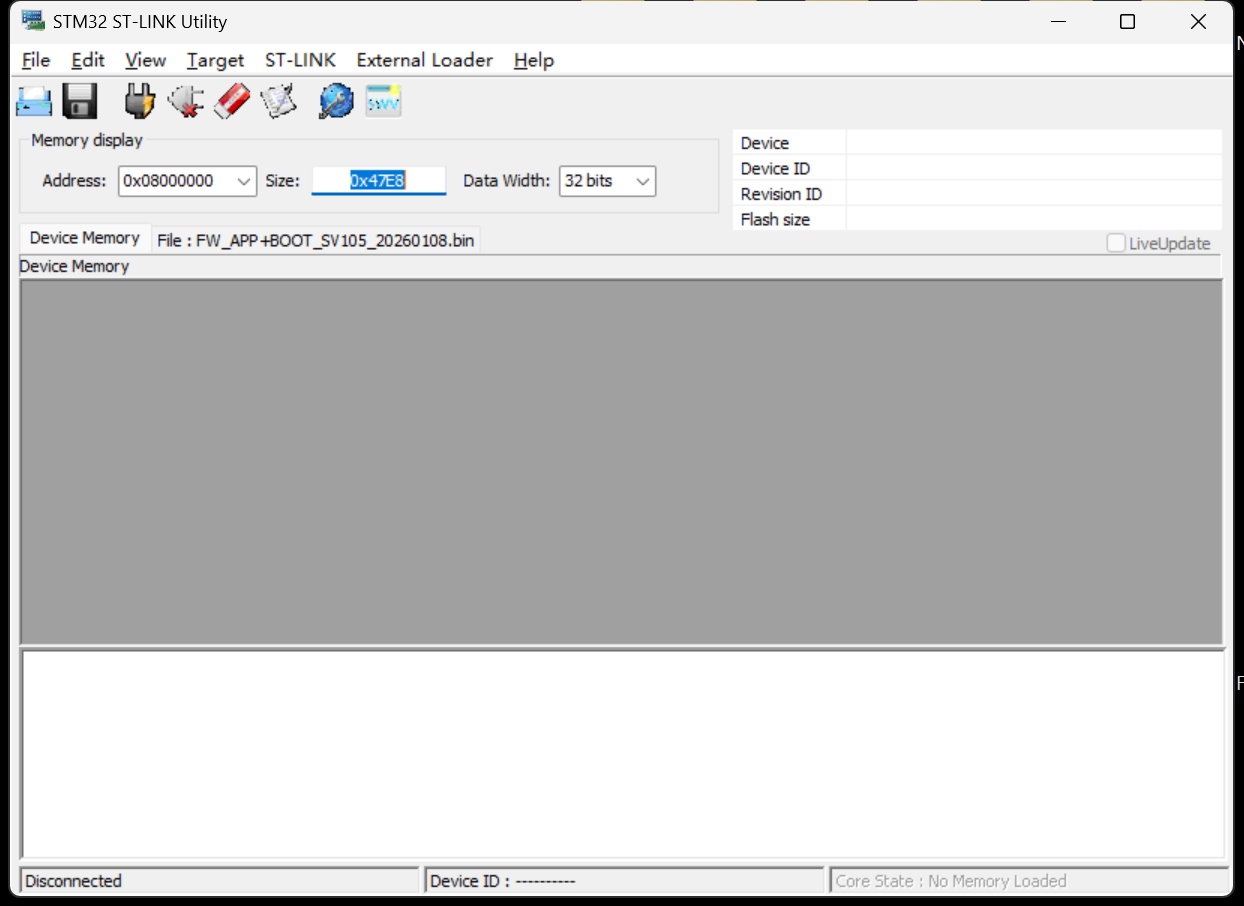The image size is (1244, 906).
Task: Connect to the target plug icon
Action: [x=140, y=101]
